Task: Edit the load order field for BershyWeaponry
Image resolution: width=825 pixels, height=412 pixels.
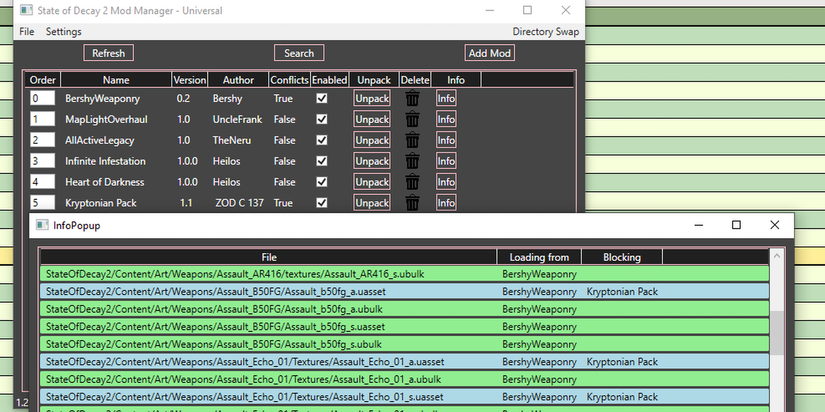Action: (x=42, y=99)
